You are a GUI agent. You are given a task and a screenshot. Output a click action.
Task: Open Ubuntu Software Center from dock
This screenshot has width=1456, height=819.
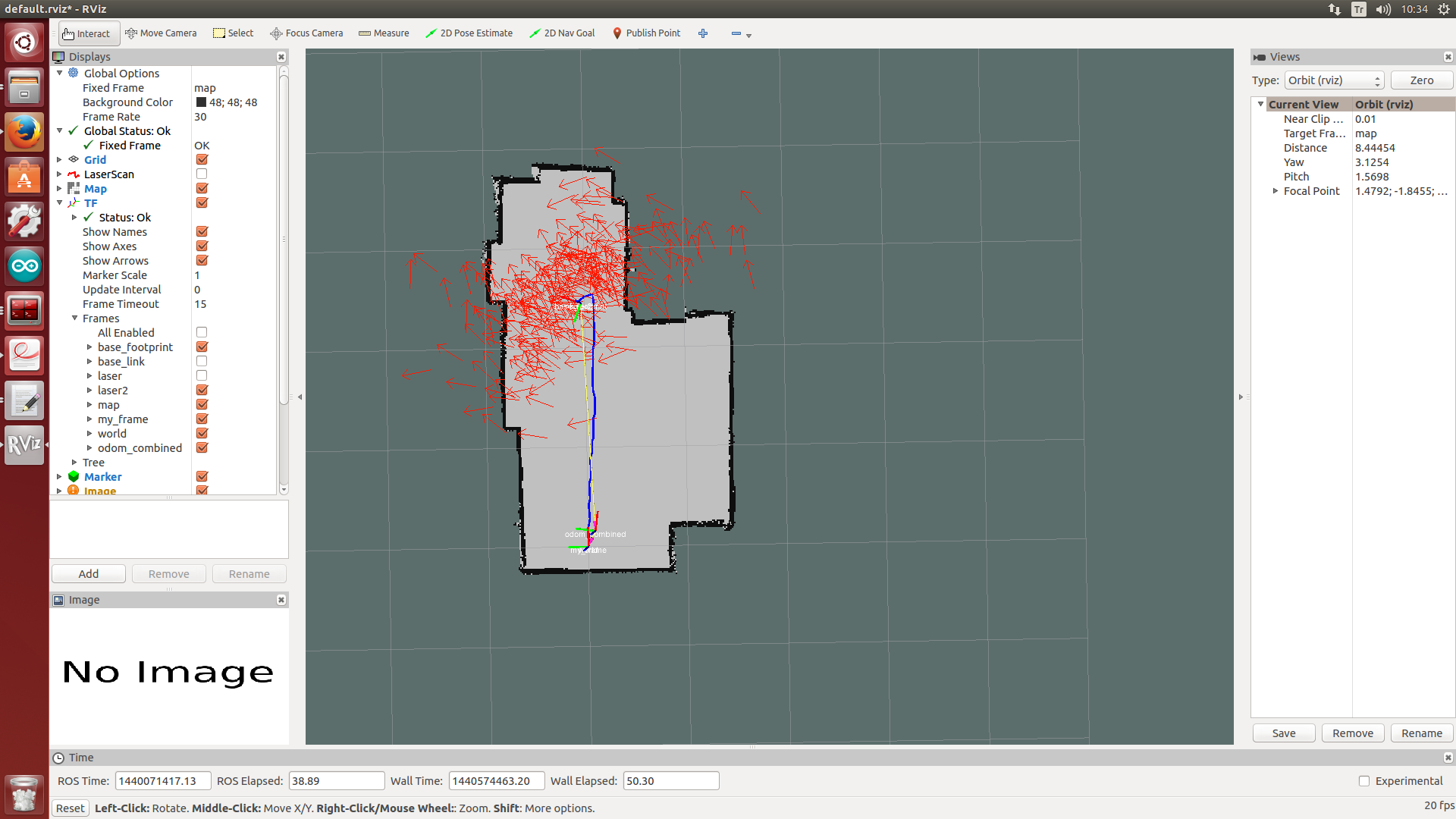click(24, 177)
